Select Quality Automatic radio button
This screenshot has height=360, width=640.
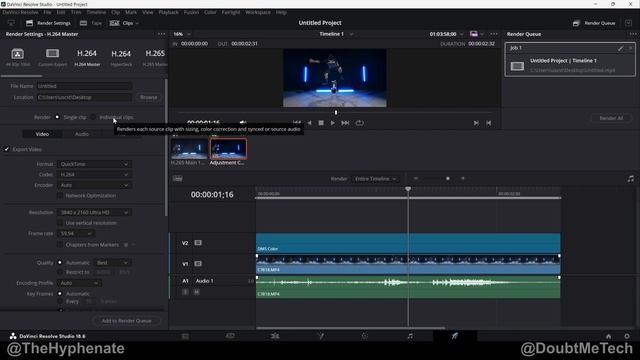[60, 262]
